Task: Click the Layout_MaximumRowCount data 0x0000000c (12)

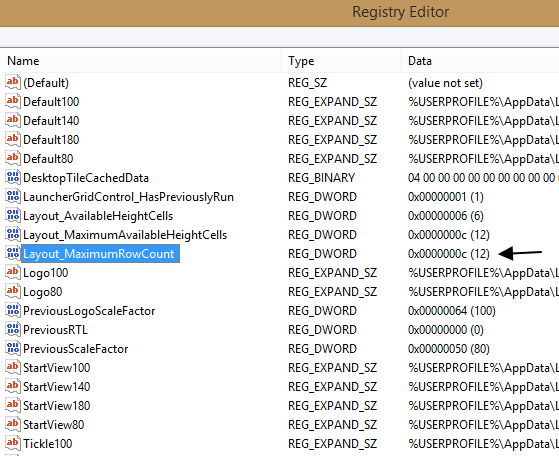Action: click(x=448, y=253)
